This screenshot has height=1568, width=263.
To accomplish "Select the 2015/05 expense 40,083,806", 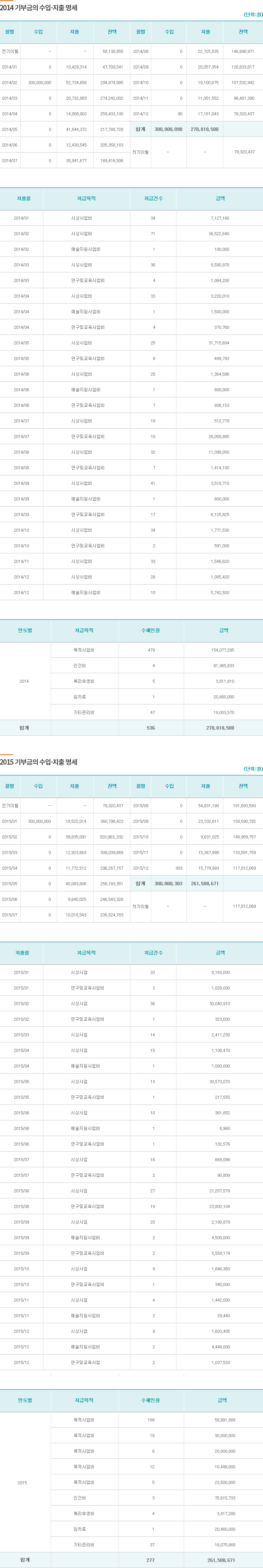I will (76, 884).
